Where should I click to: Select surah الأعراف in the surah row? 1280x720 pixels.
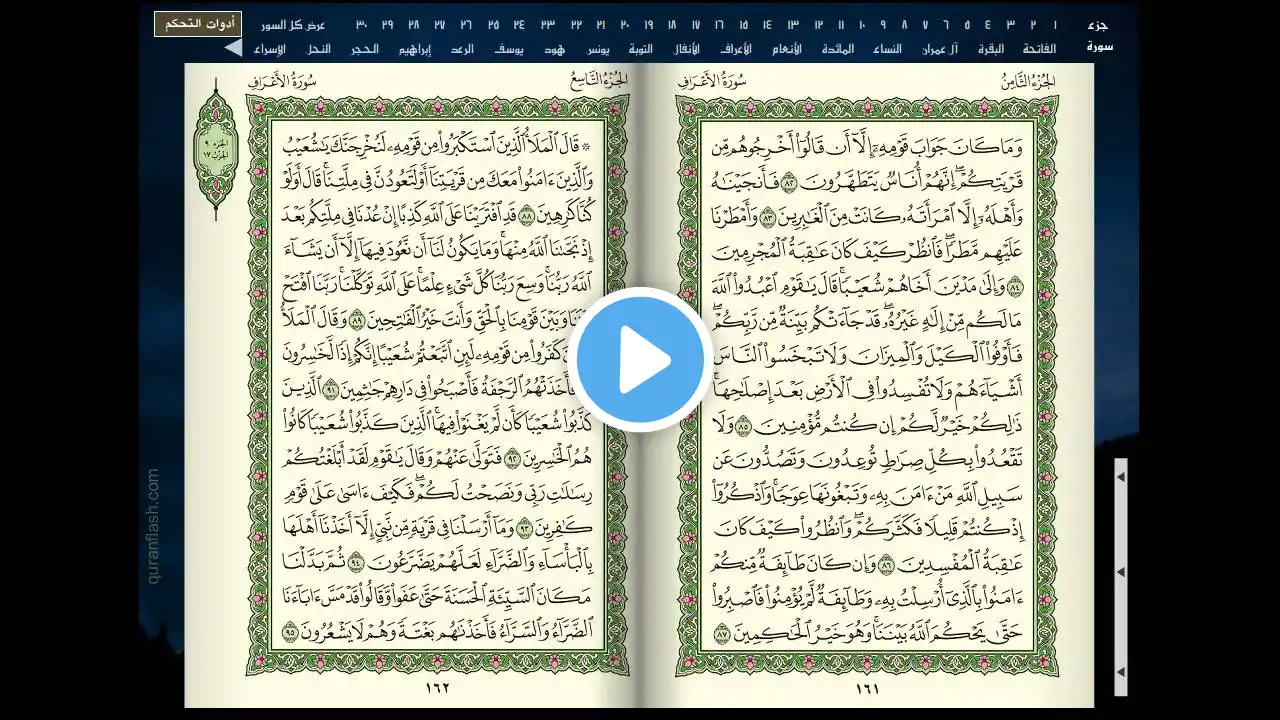coord(736,48)
